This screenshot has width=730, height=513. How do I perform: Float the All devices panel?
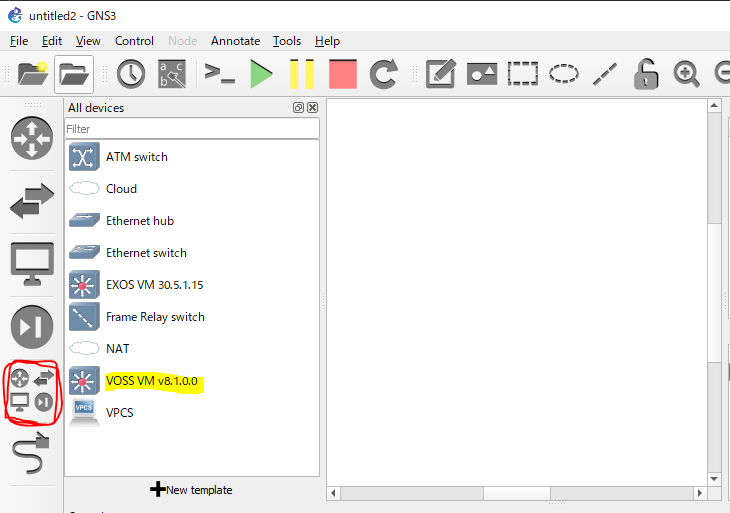[298, 108]
